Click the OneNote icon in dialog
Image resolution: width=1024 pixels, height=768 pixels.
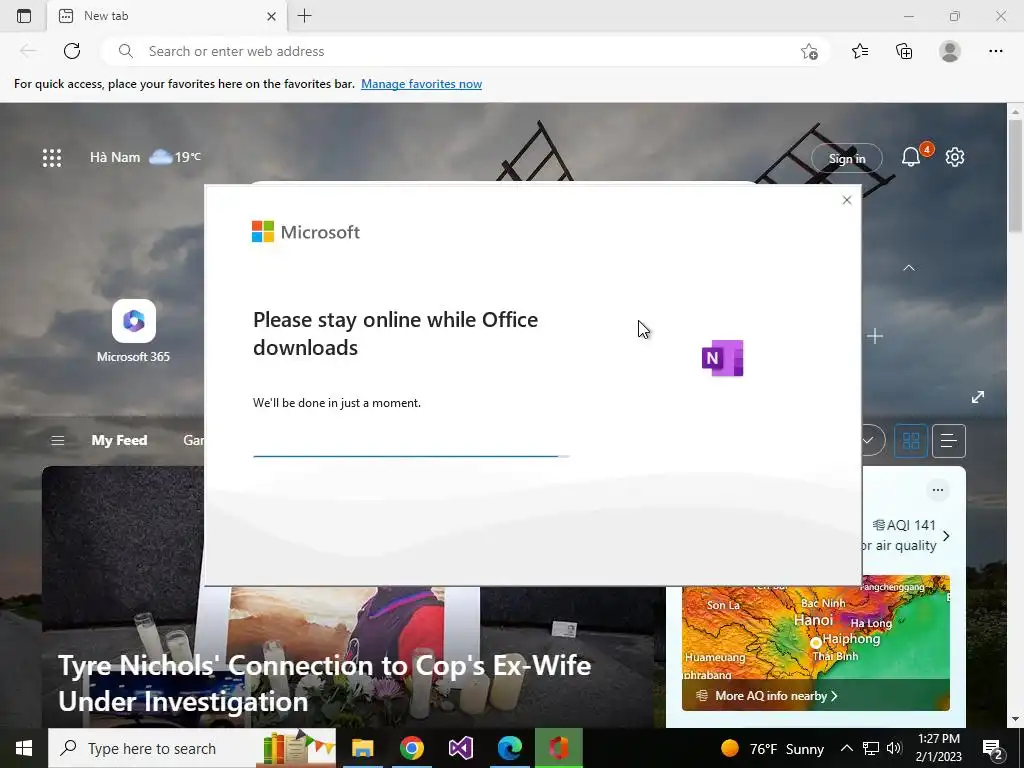point(722,358)
